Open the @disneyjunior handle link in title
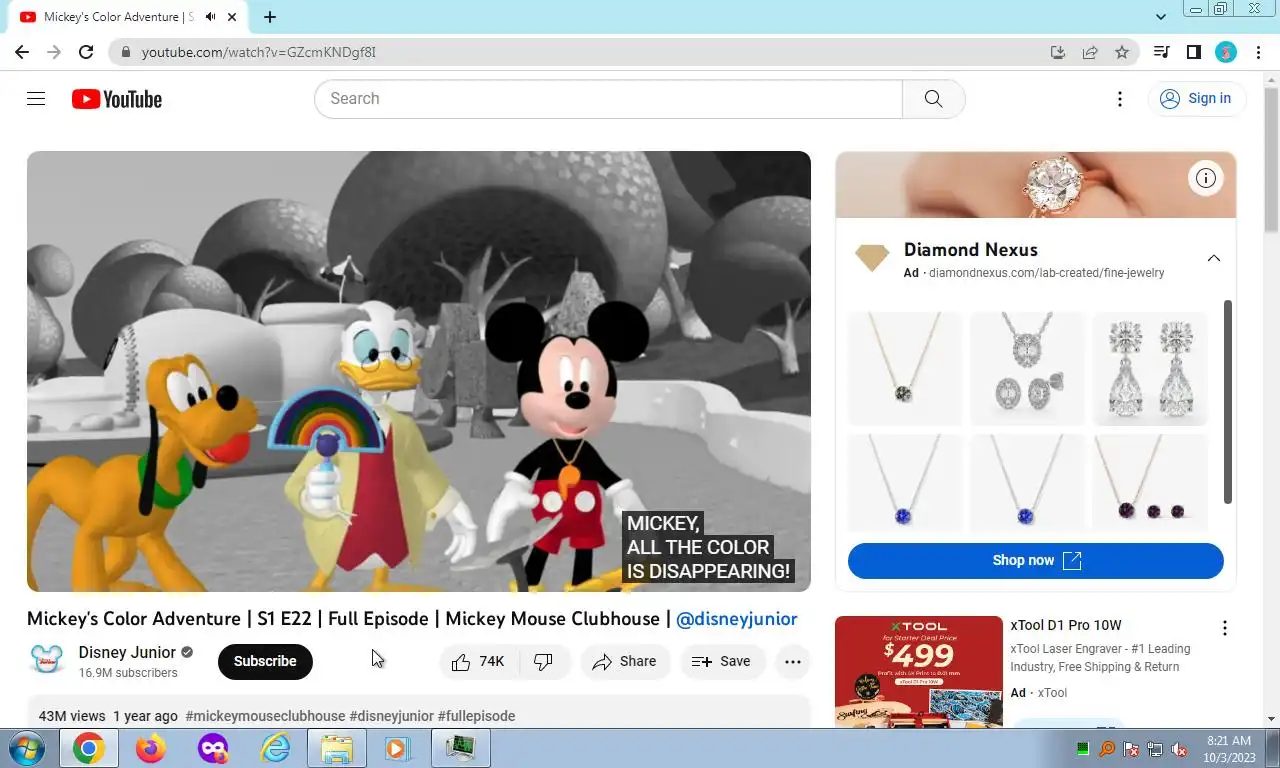The width and height of the screenshot is (1280, 768). (737, 619)
